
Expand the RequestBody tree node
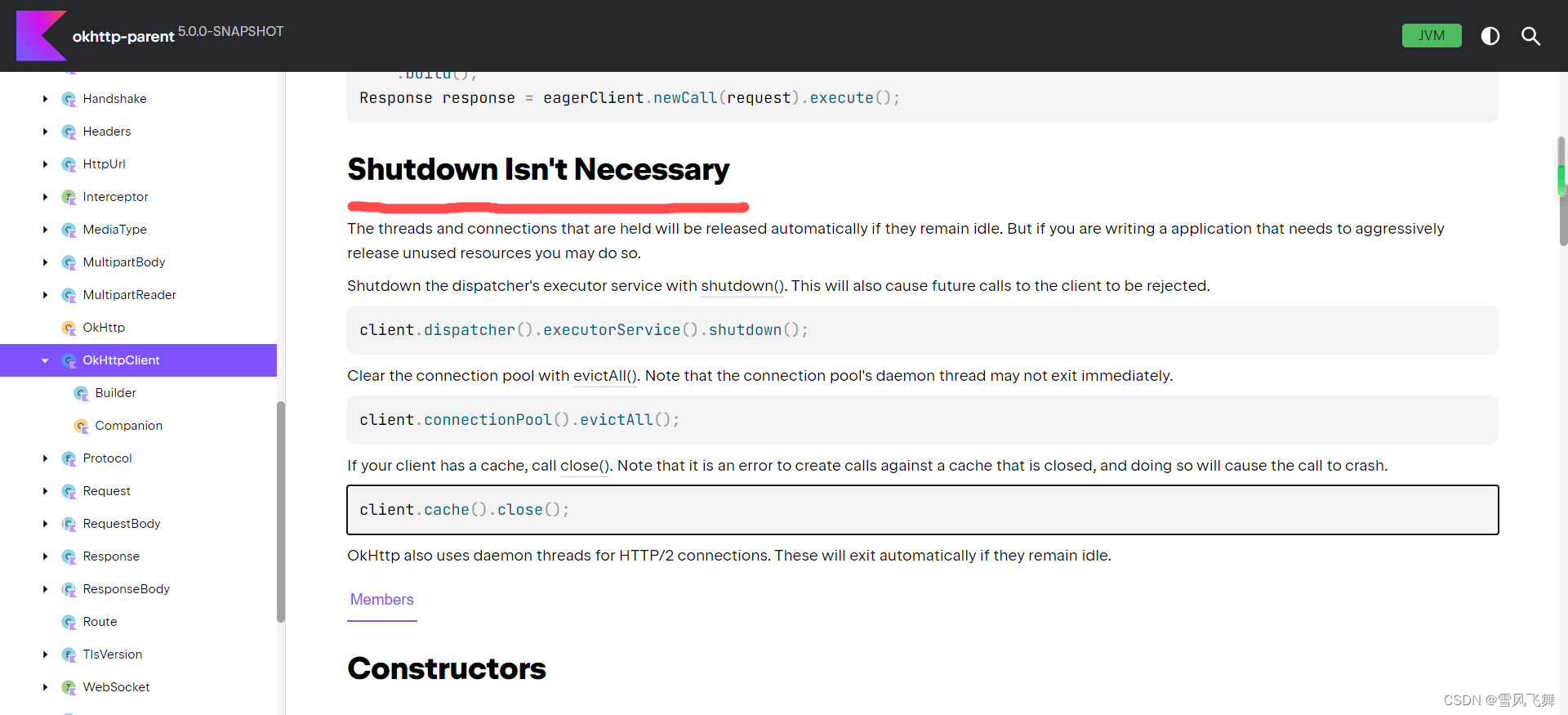pos(46,524)
